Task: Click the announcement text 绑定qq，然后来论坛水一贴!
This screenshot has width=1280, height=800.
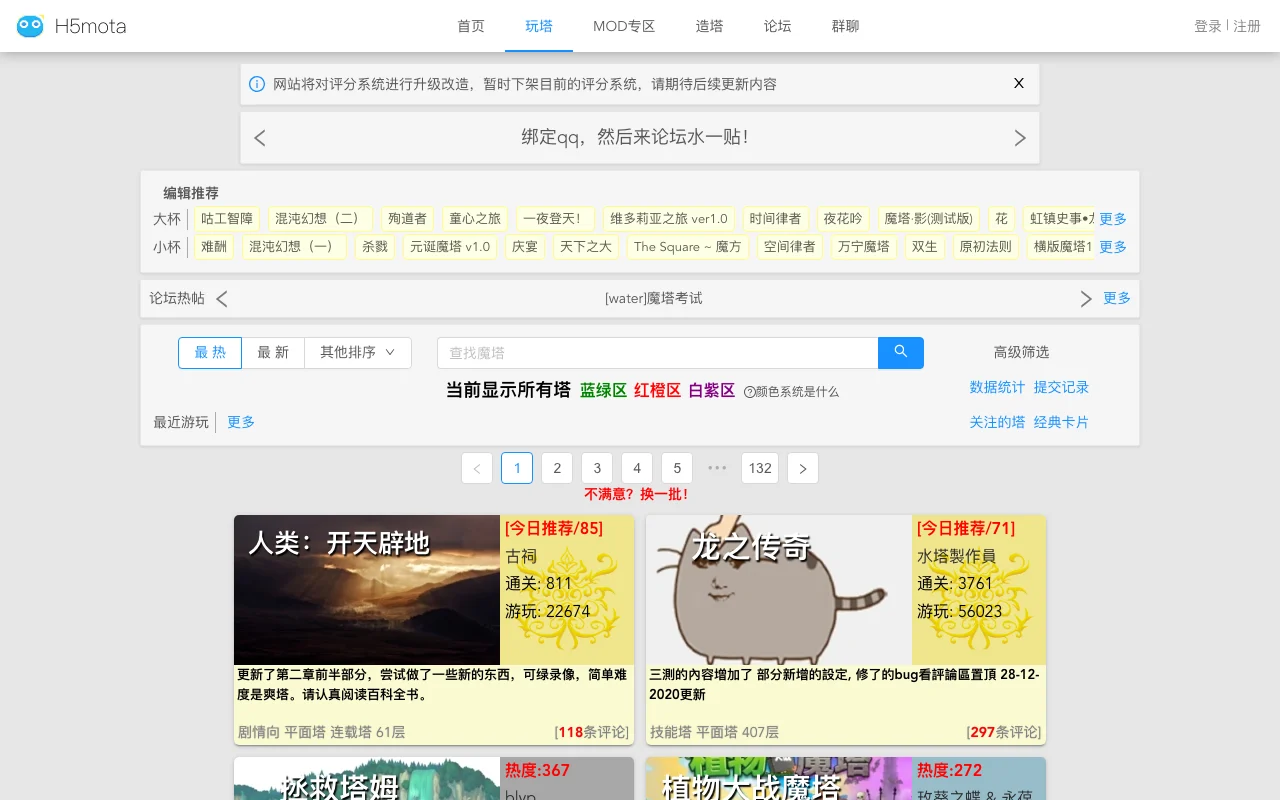Action: [x=635, y=137]
